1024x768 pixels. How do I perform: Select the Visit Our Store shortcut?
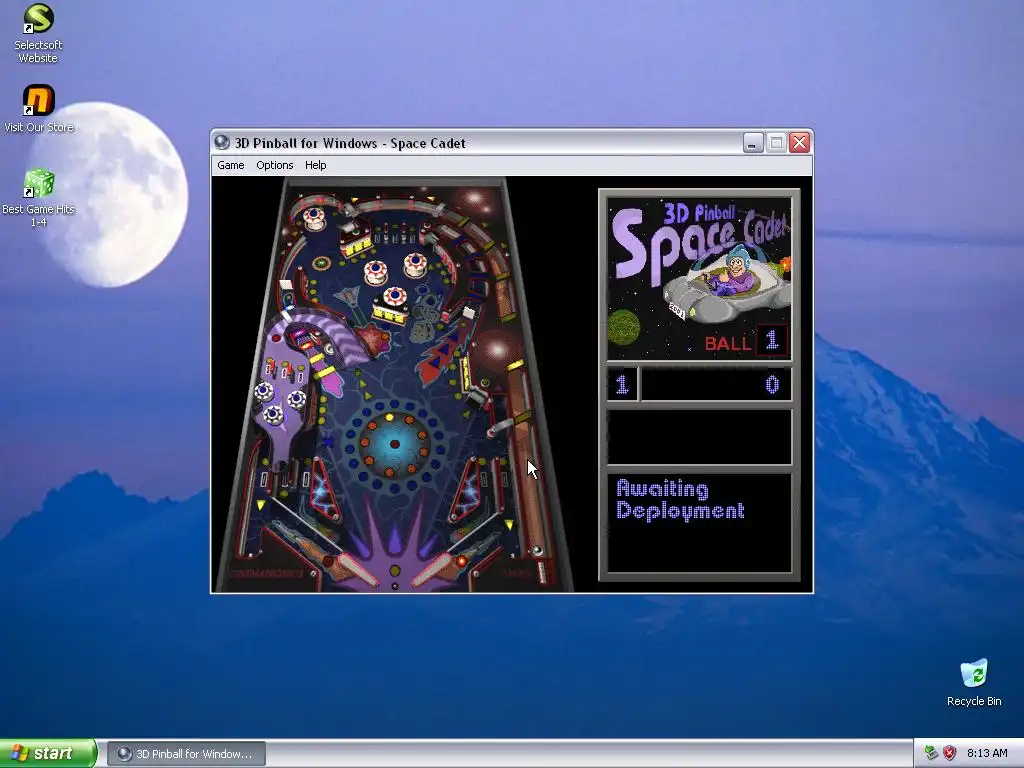(39, 109)
